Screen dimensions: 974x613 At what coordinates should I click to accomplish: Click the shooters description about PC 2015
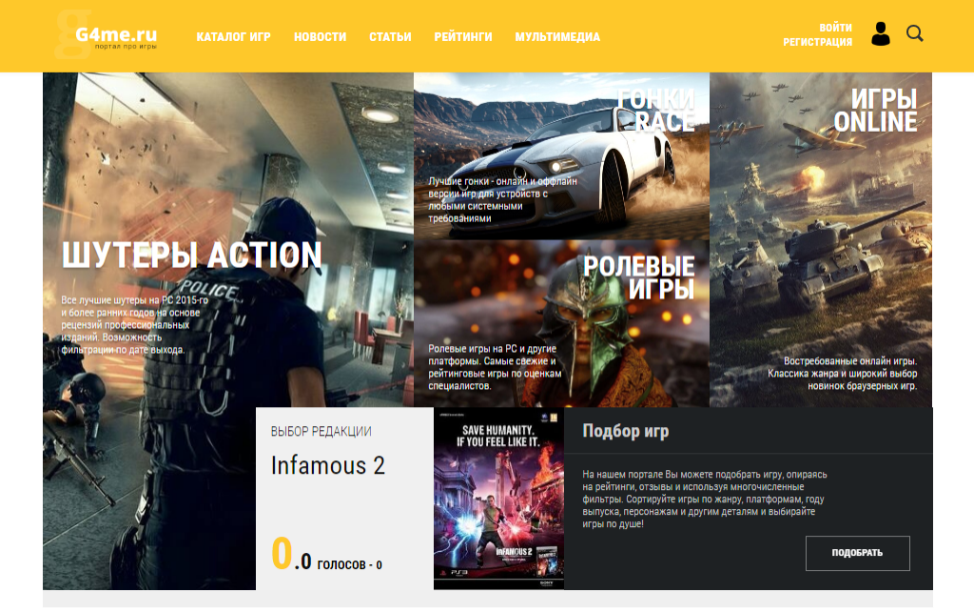pos(135,325)
